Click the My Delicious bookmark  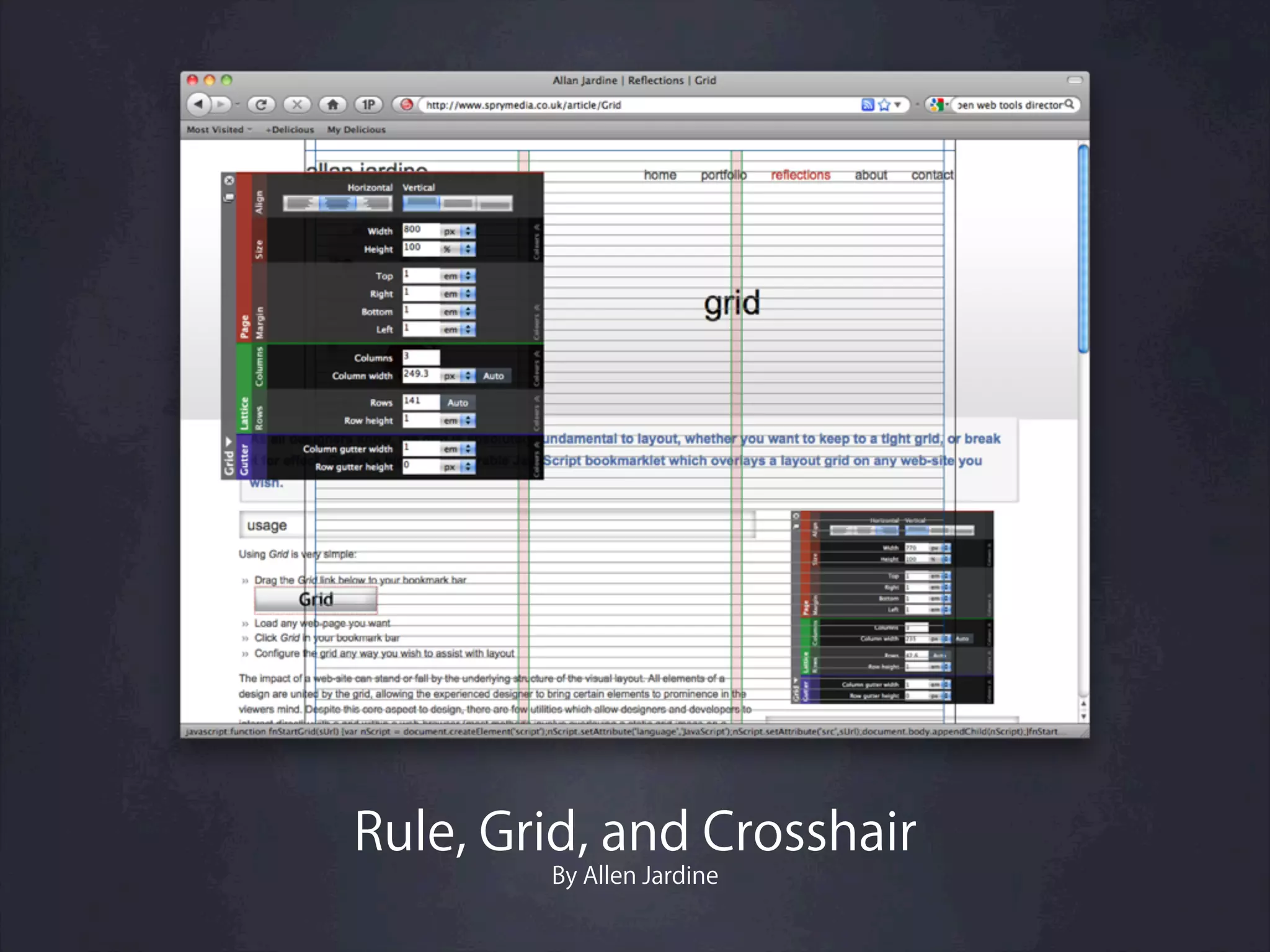357,130
